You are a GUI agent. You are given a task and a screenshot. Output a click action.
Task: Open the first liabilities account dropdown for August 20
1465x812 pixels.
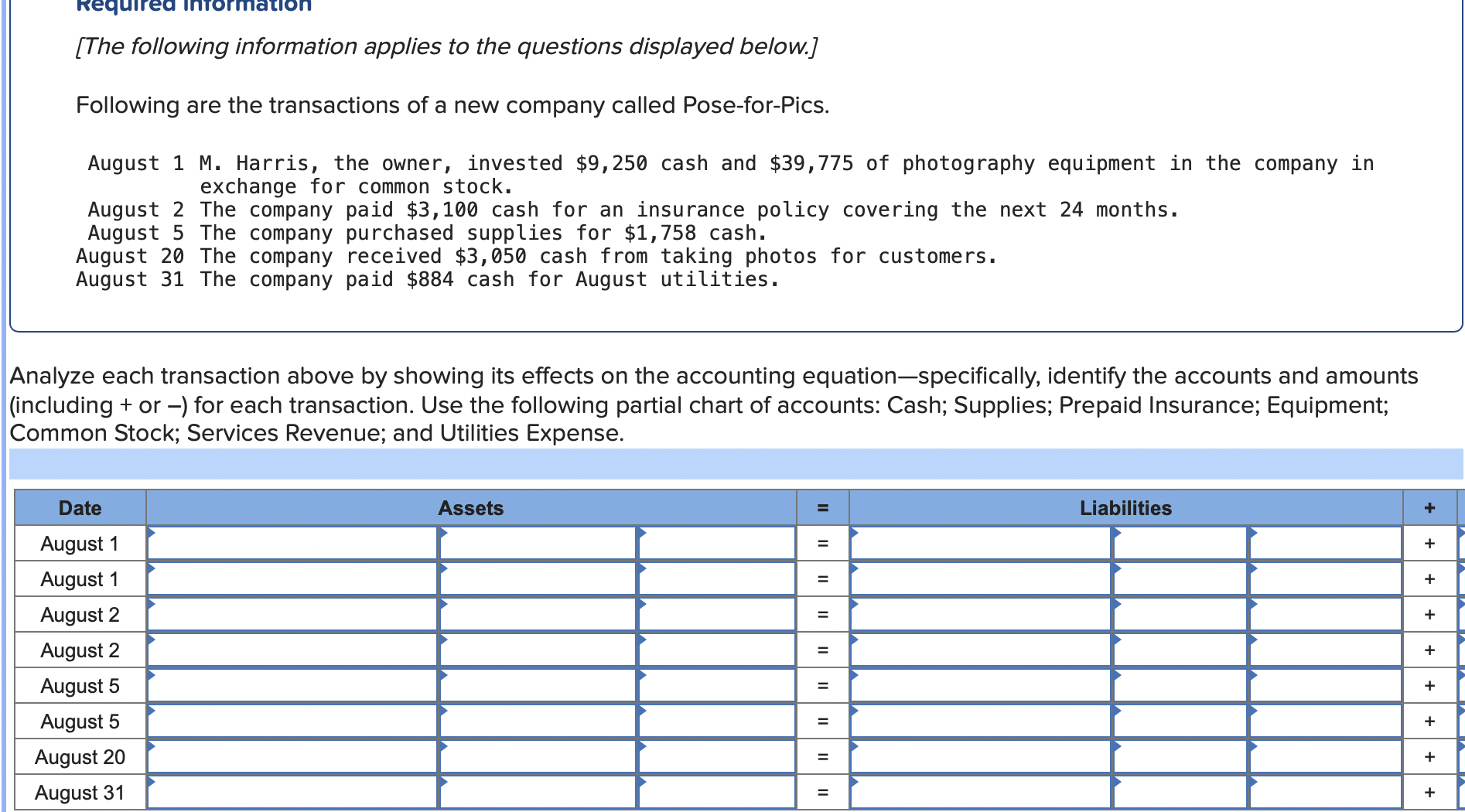[980, 756]
